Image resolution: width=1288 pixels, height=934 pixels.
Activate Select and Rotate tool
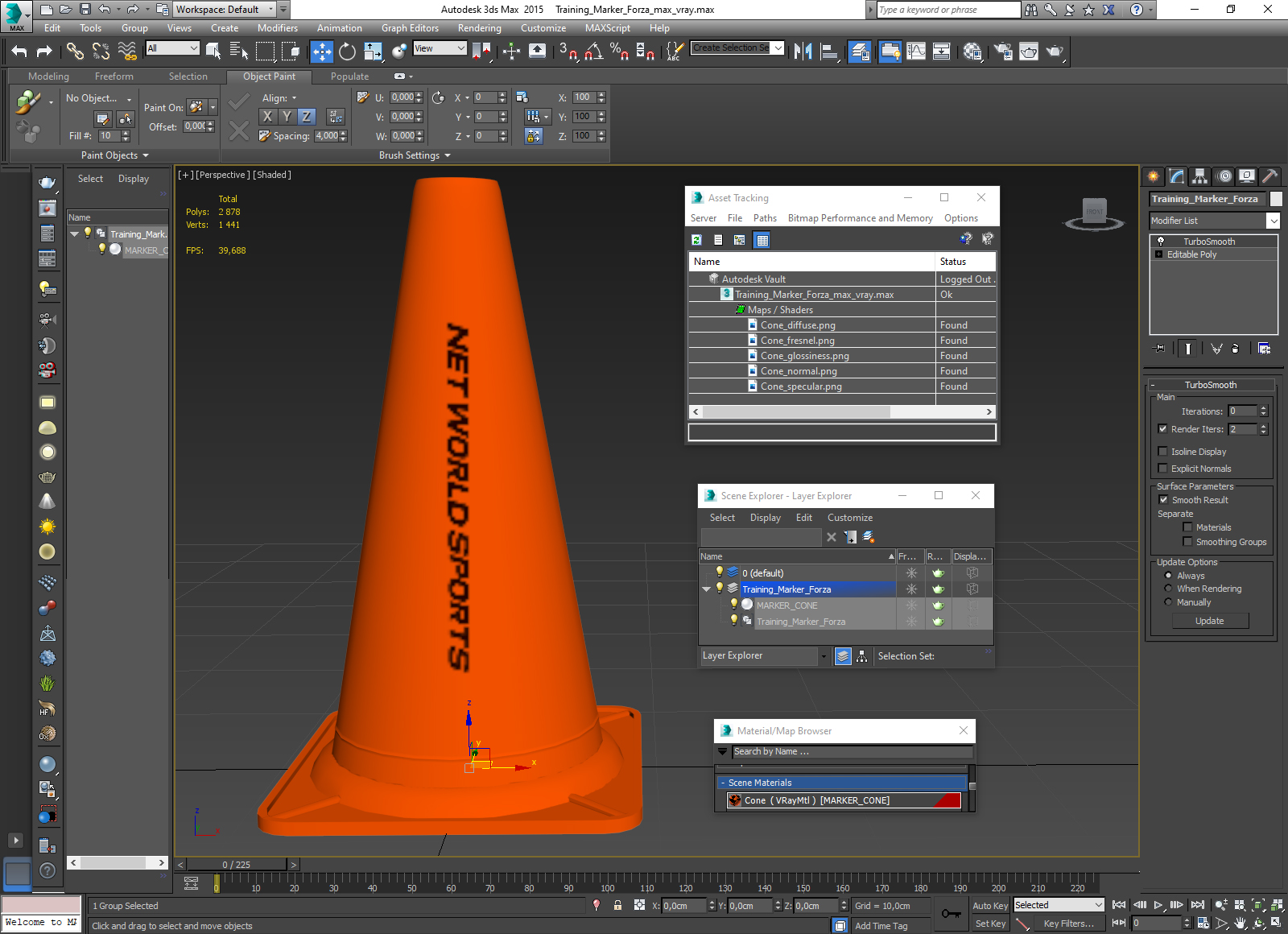click(x=347, y=52)
